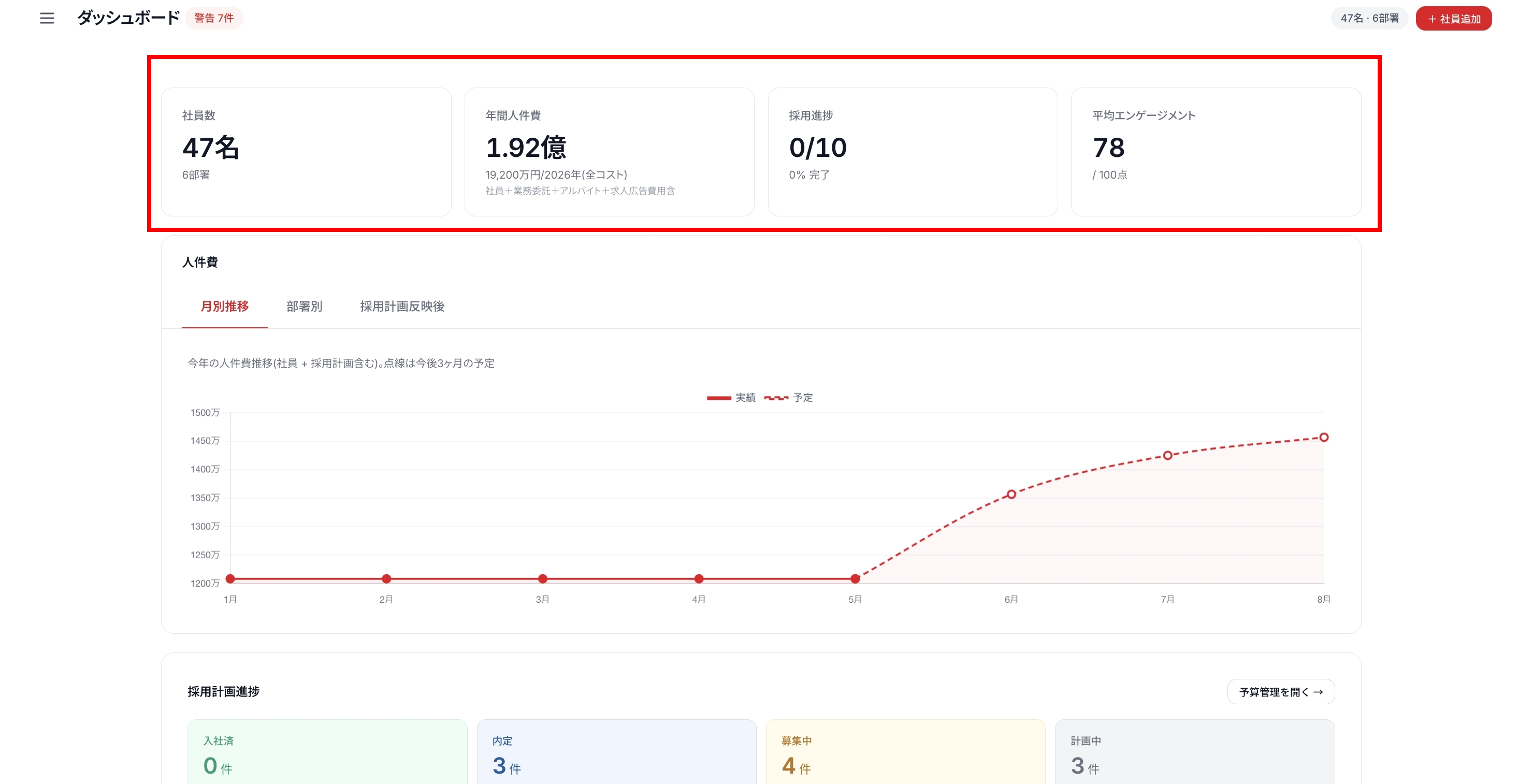1532x784 pixels.
Task: Click the 今年の人件費推移 chart description
Action: 341,364
